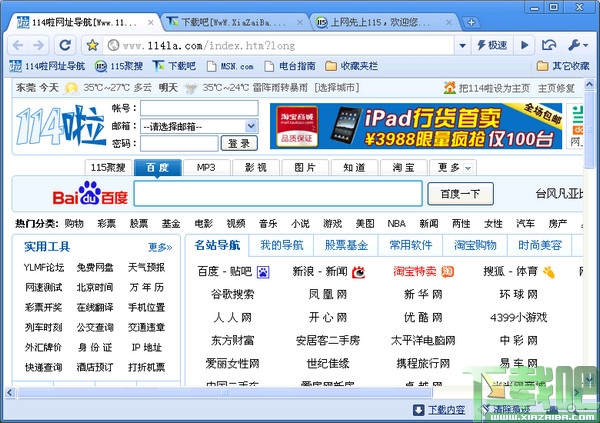The height and width of the screenshot is (423, 600).
Task: Toggle the 极速 speed mode button
Action: click(x=492, y=46)
